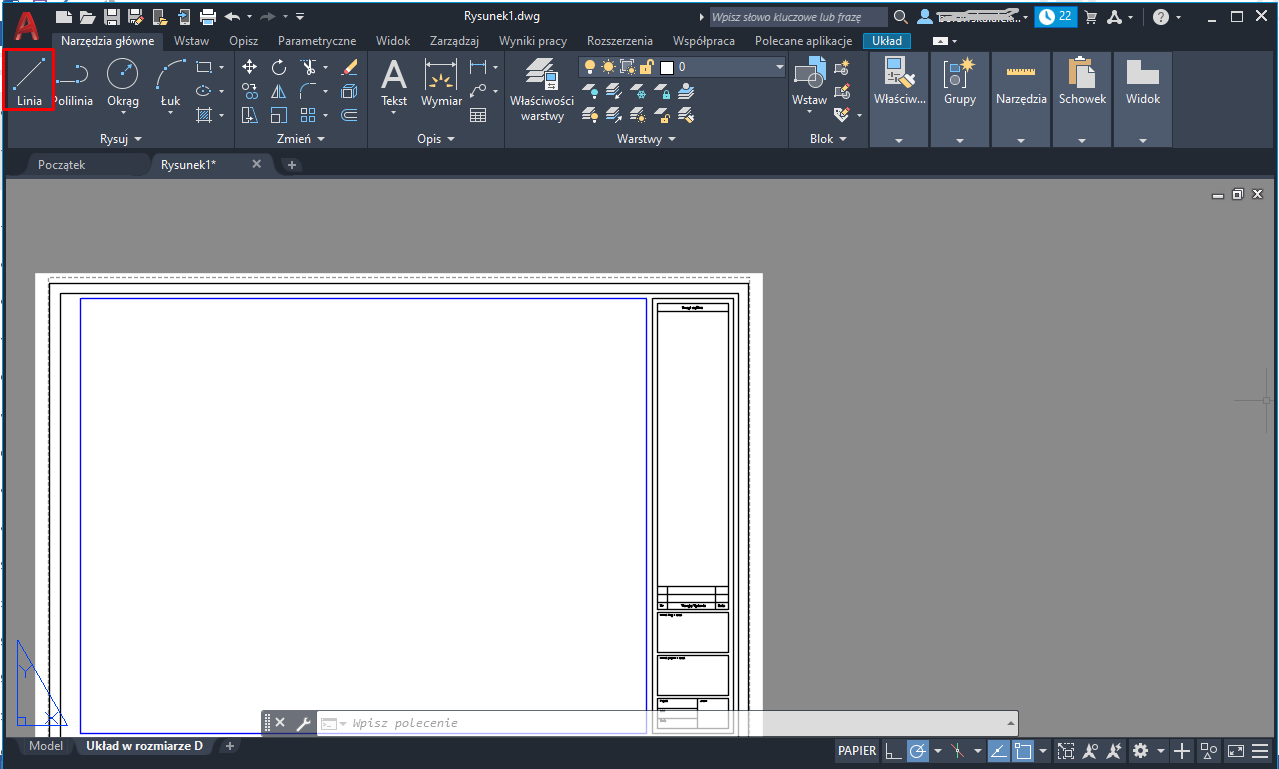Choose the Stretch tool icon
1279x769 pixels.
pos(250,115)
